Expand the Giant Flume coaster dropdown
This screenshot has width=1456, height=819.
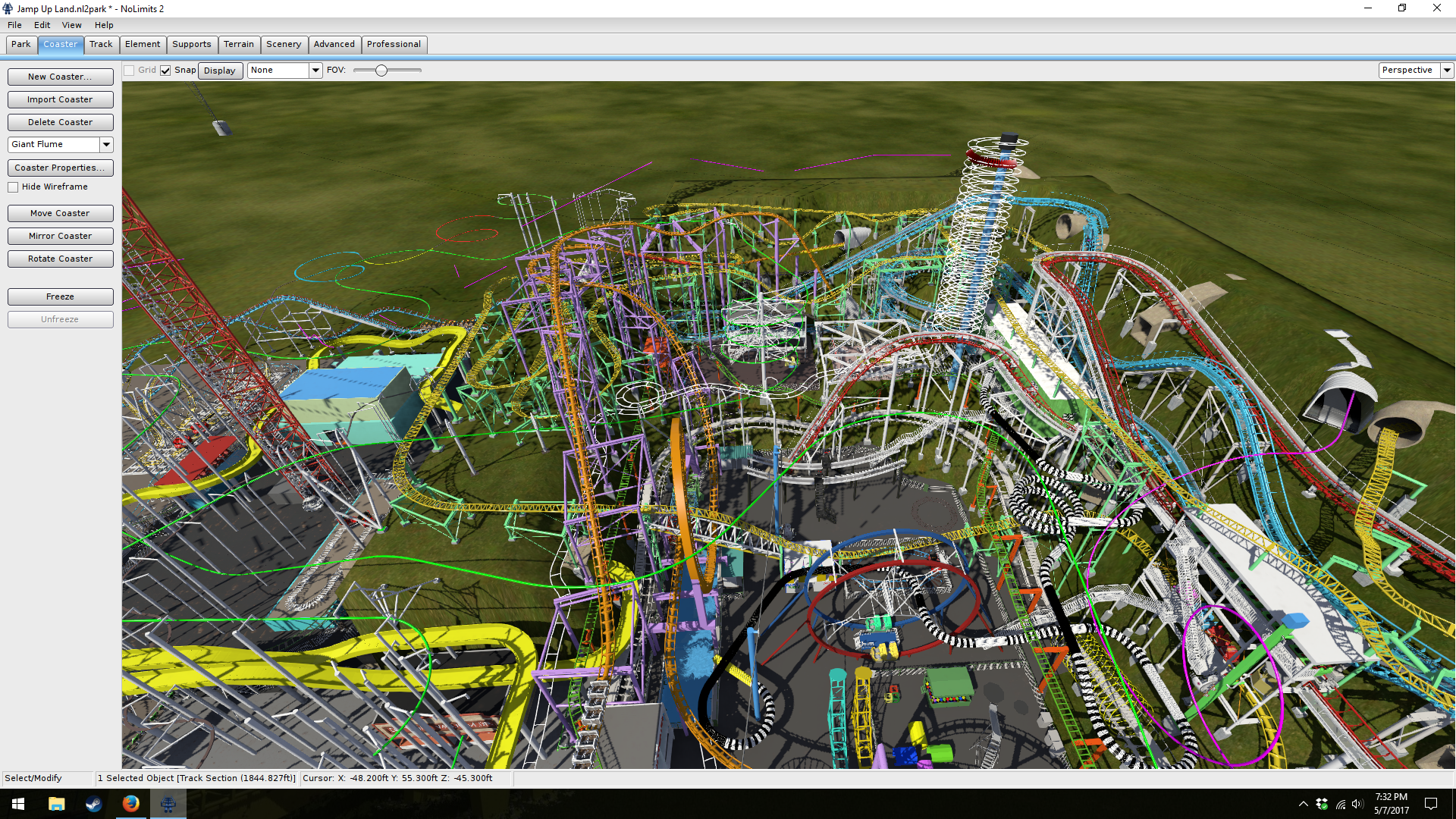click(x=106, y=144)
